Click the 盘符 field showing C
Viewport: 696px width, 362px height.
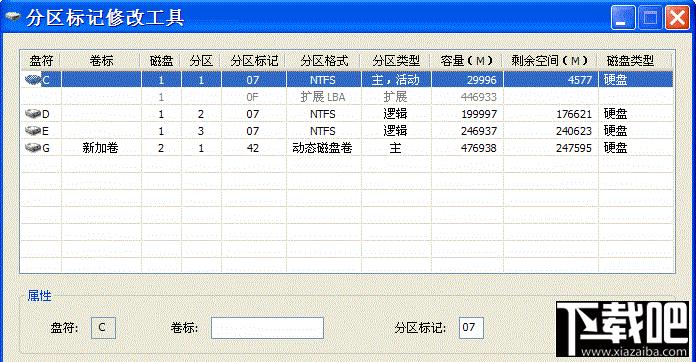(103, 328)
